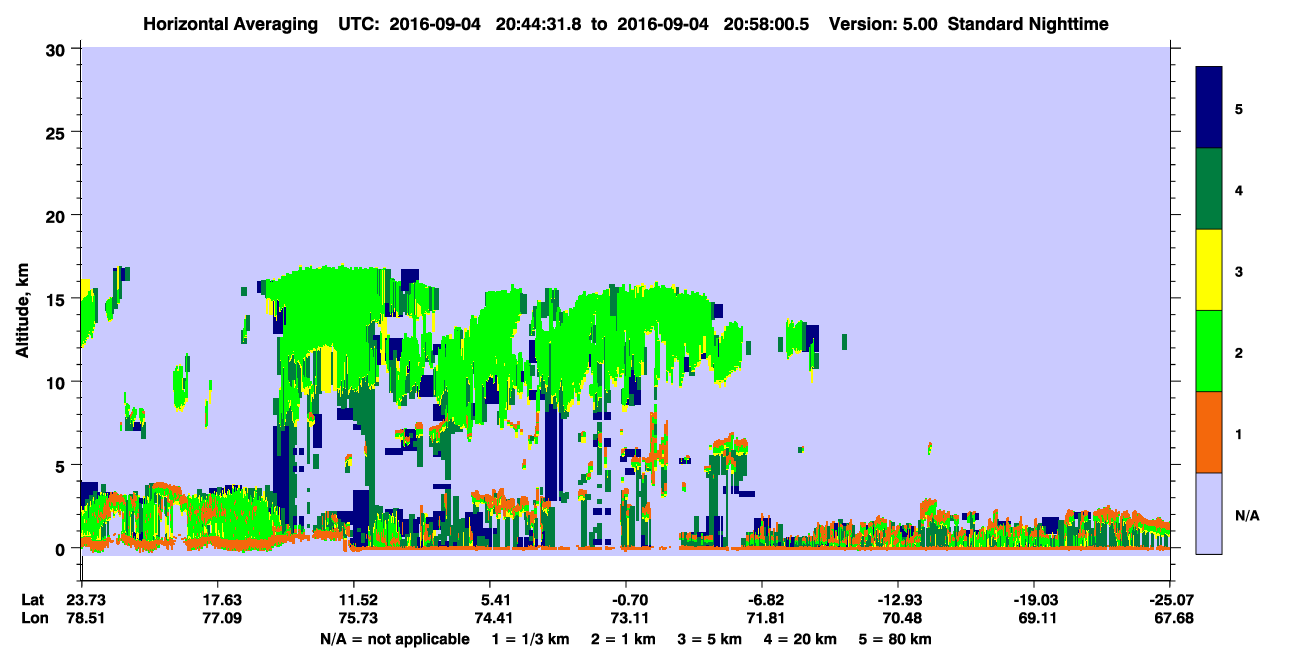Click the dark blue color swatch labeled 5
The height and width of the screenshot is (667, 1300).
1209,108
